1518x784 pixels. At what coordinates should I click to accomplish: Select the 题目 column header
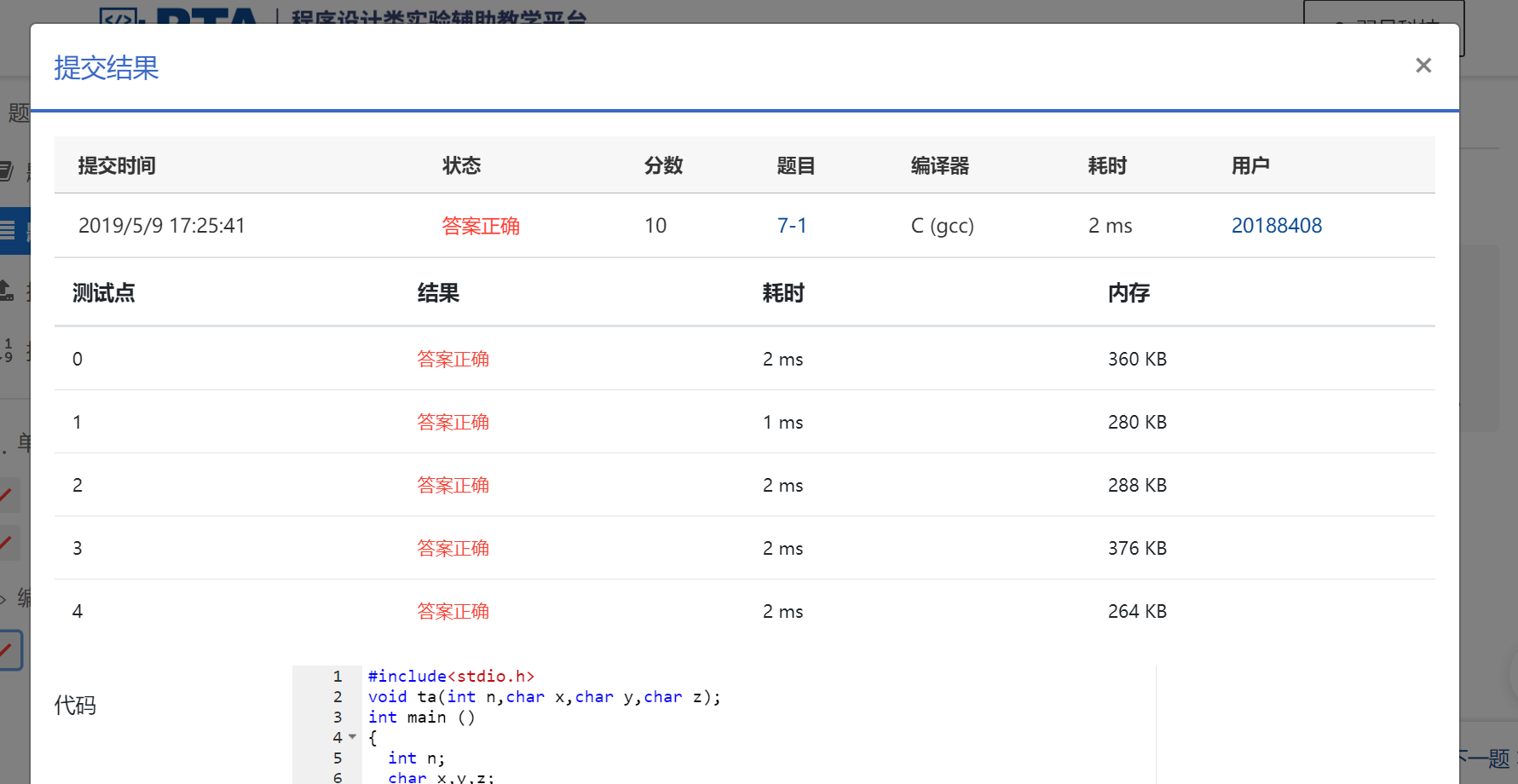coord(796,165)
